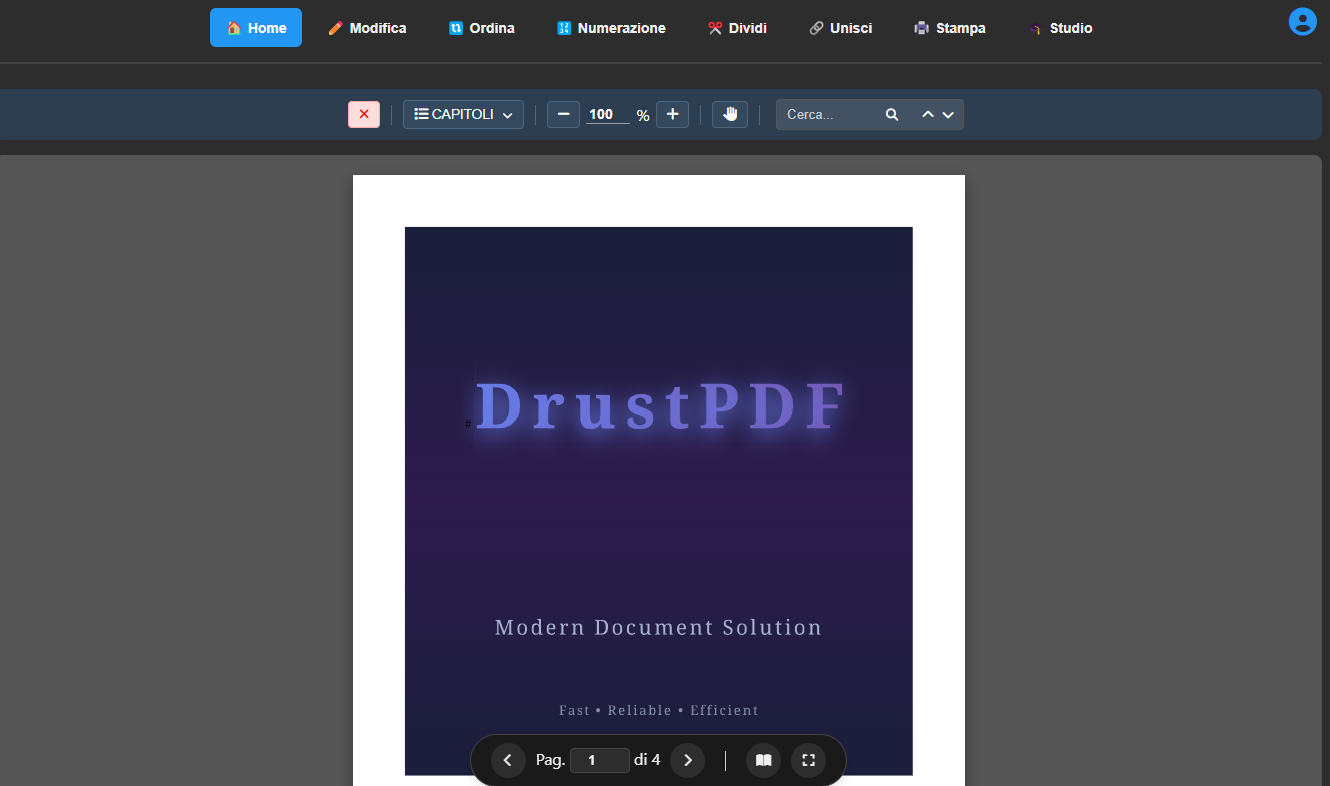Viewport: 1330px width, 786px height.
Task: Open the user account icon
Action: point(1302,20)
